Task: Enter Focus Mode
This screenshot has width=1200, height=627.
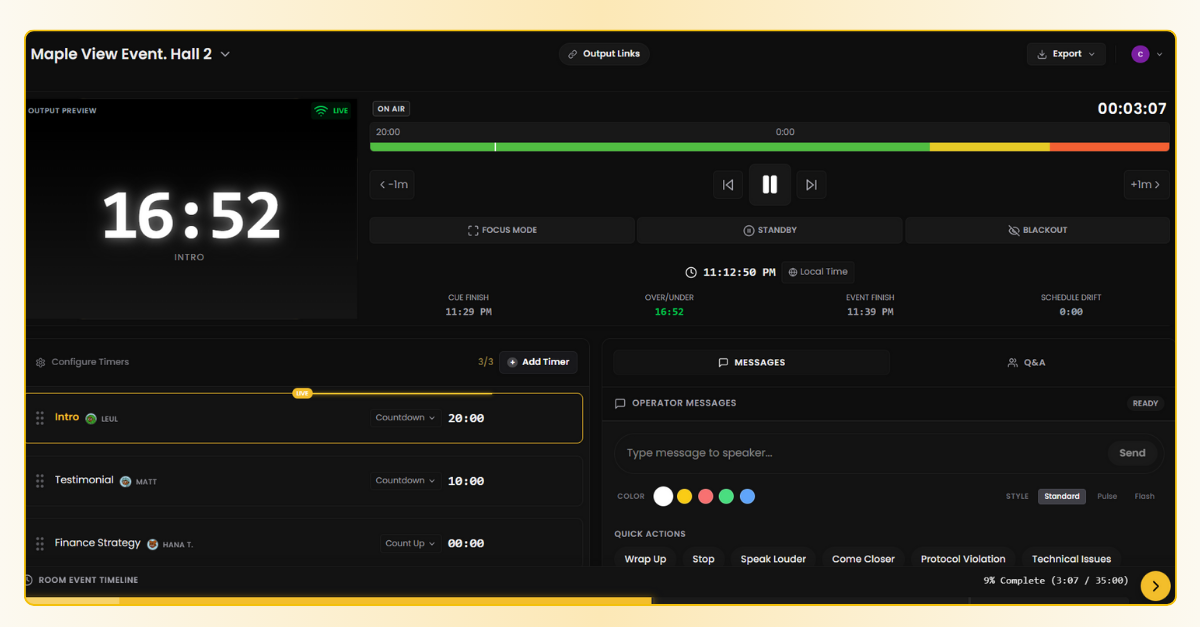Action: 501,230
